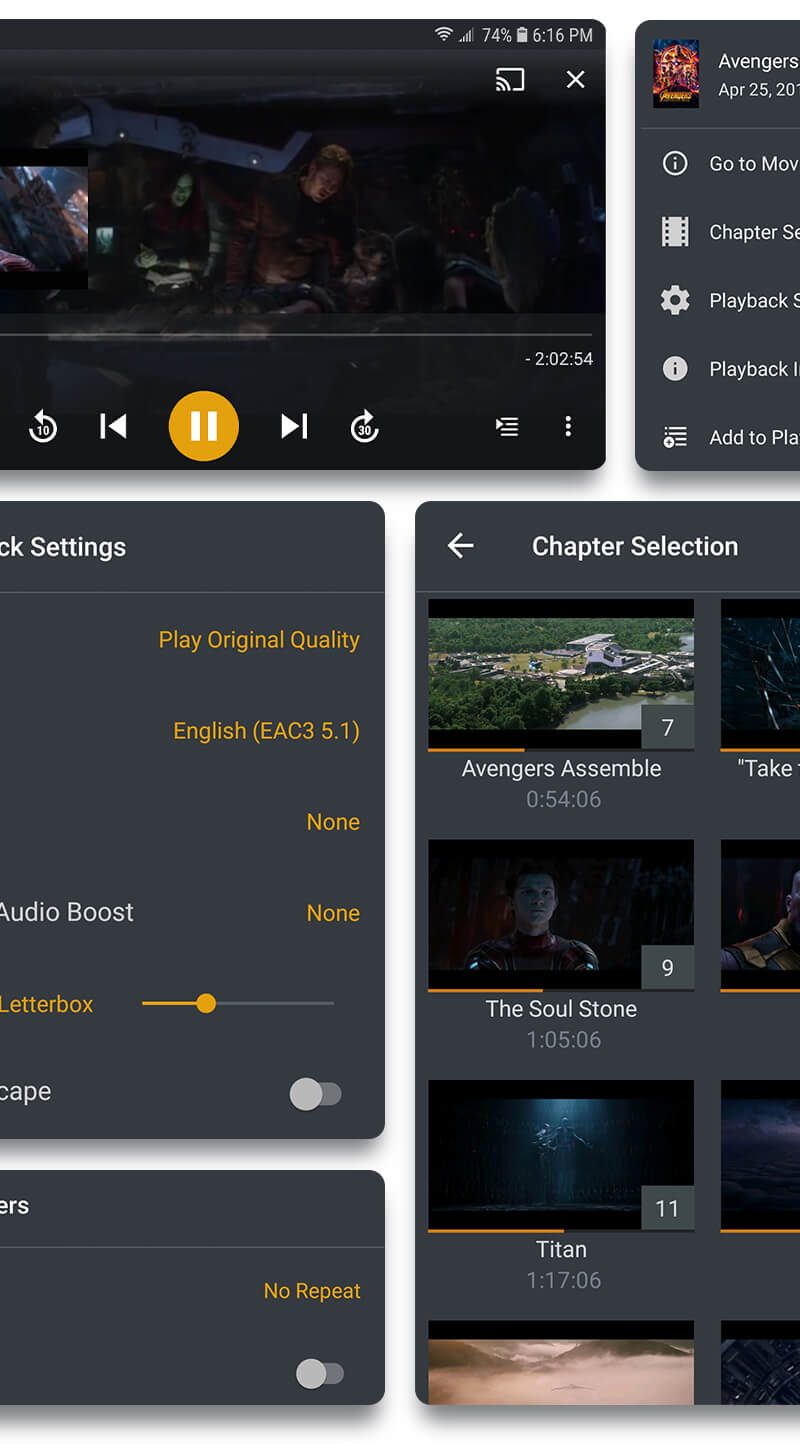This screenshot has height=1444, width=800.
Task: Click The Soul Stone chapter title
Action: pyautogui.click(x=561, y=1008)
